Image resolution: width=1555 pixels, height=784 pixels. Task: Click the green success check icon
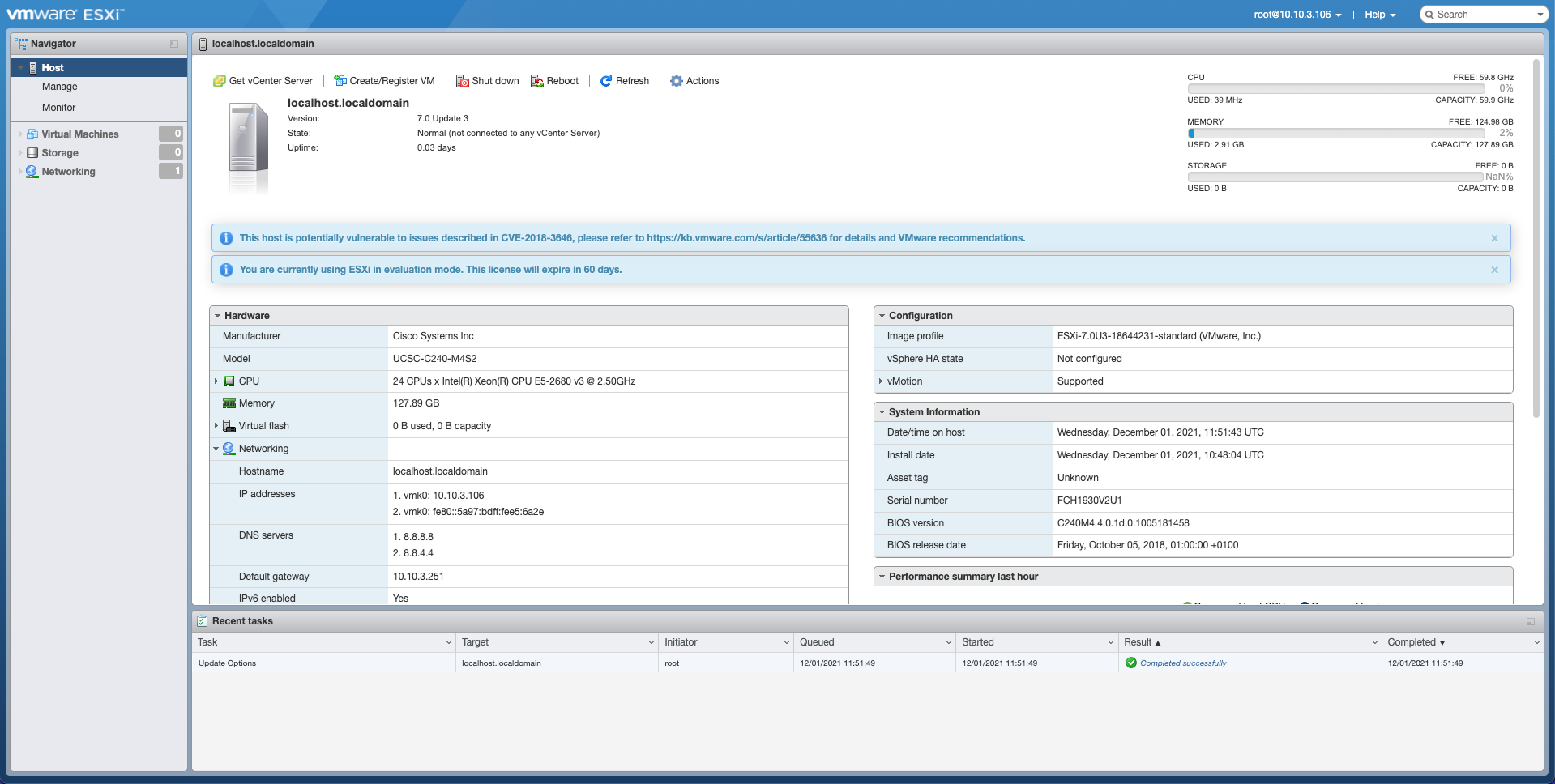point(1131,663)
